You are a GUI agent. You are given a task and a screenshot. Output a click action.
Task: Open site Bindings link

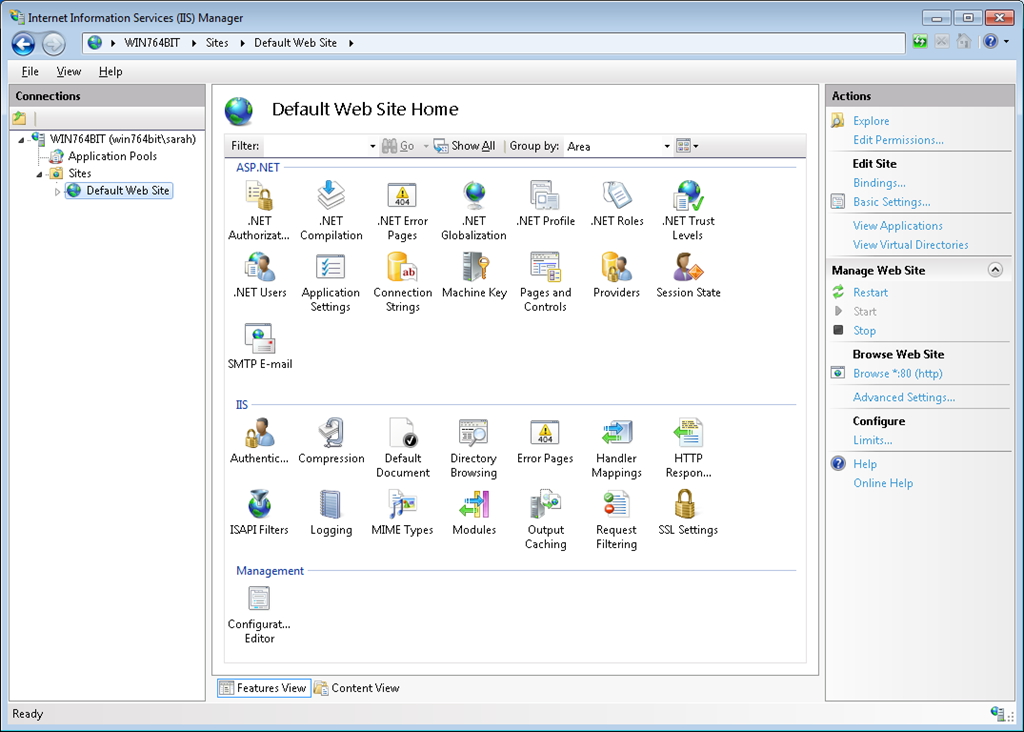pos(879,183)
